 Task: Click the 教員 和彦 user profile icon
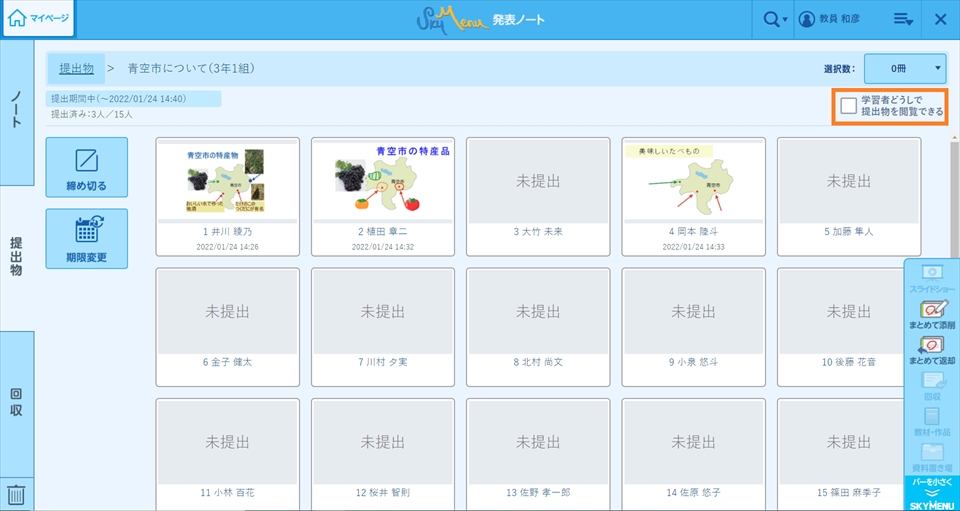click(806, 19)
